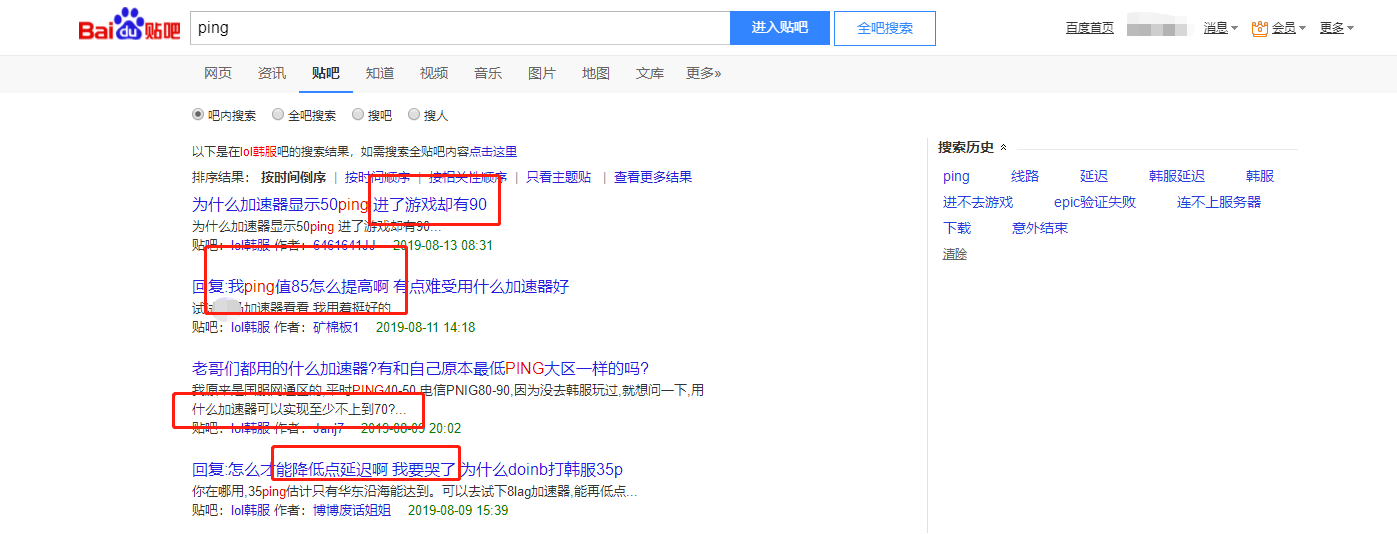Screen dimensions: 1397x534
Task: Open author 博博废话姐姐 profile
Action: click(352, 511)
